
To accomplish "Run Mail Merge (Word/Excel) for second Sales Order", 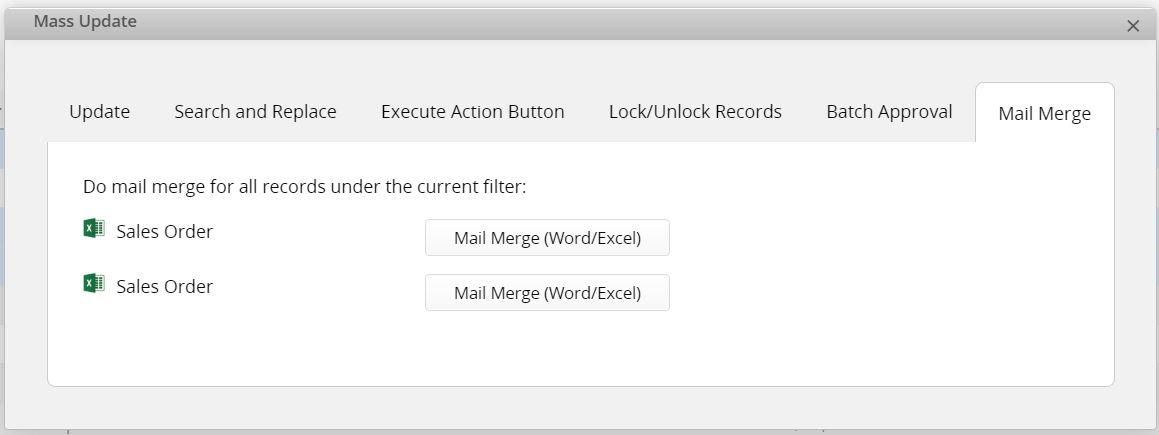I will [547, 292].
